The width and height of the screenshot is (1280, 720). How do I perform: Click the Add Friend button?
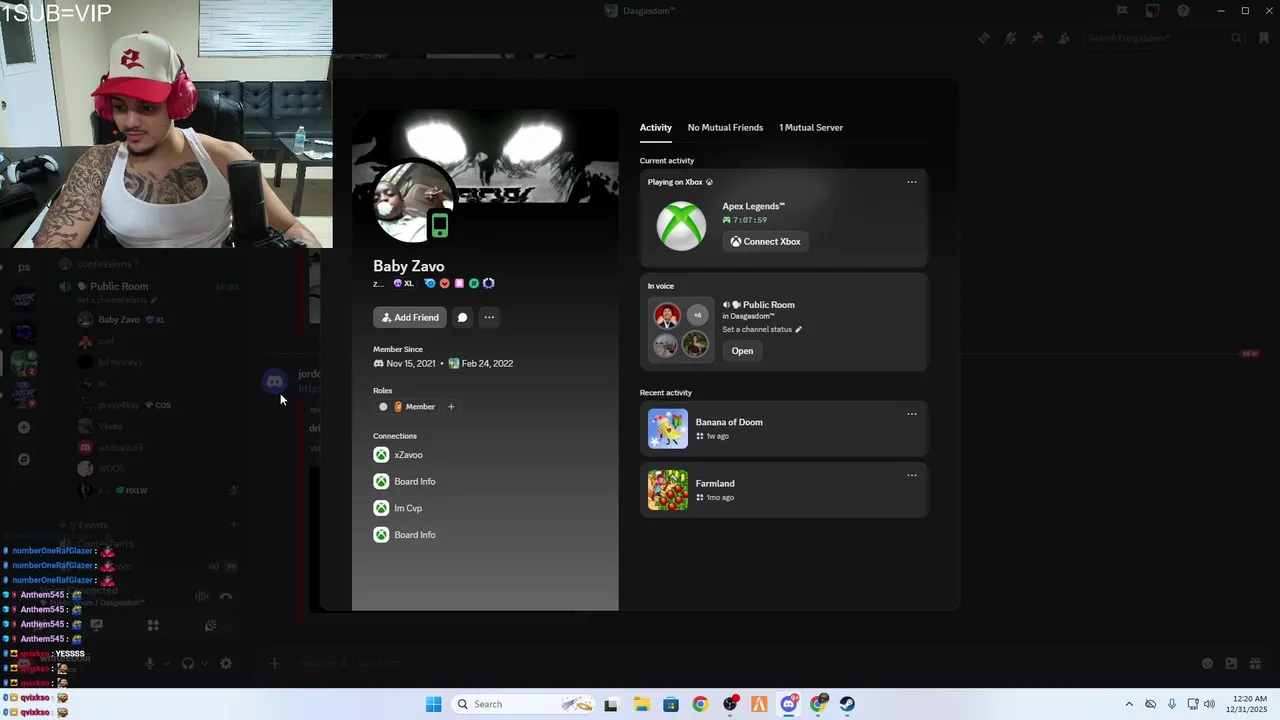click(x=410, y=317)
